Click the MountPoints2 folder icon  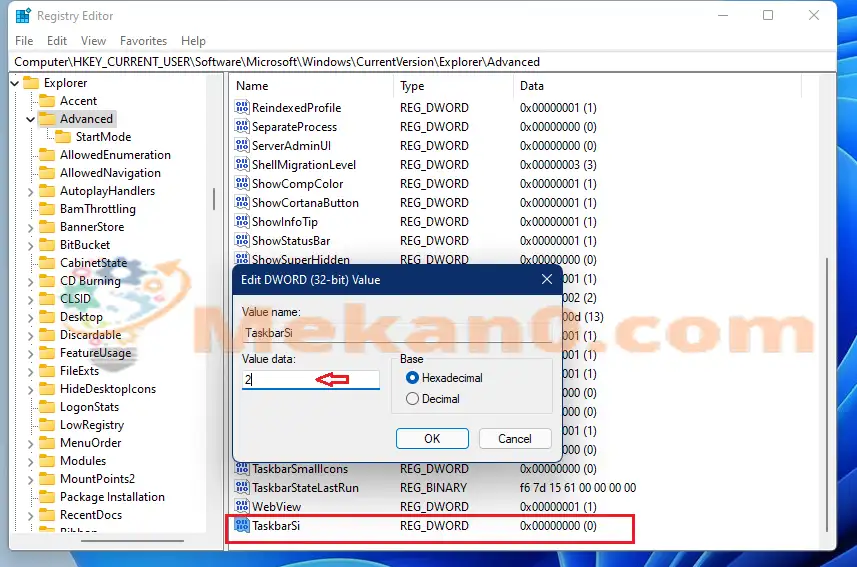click(47, 479)
